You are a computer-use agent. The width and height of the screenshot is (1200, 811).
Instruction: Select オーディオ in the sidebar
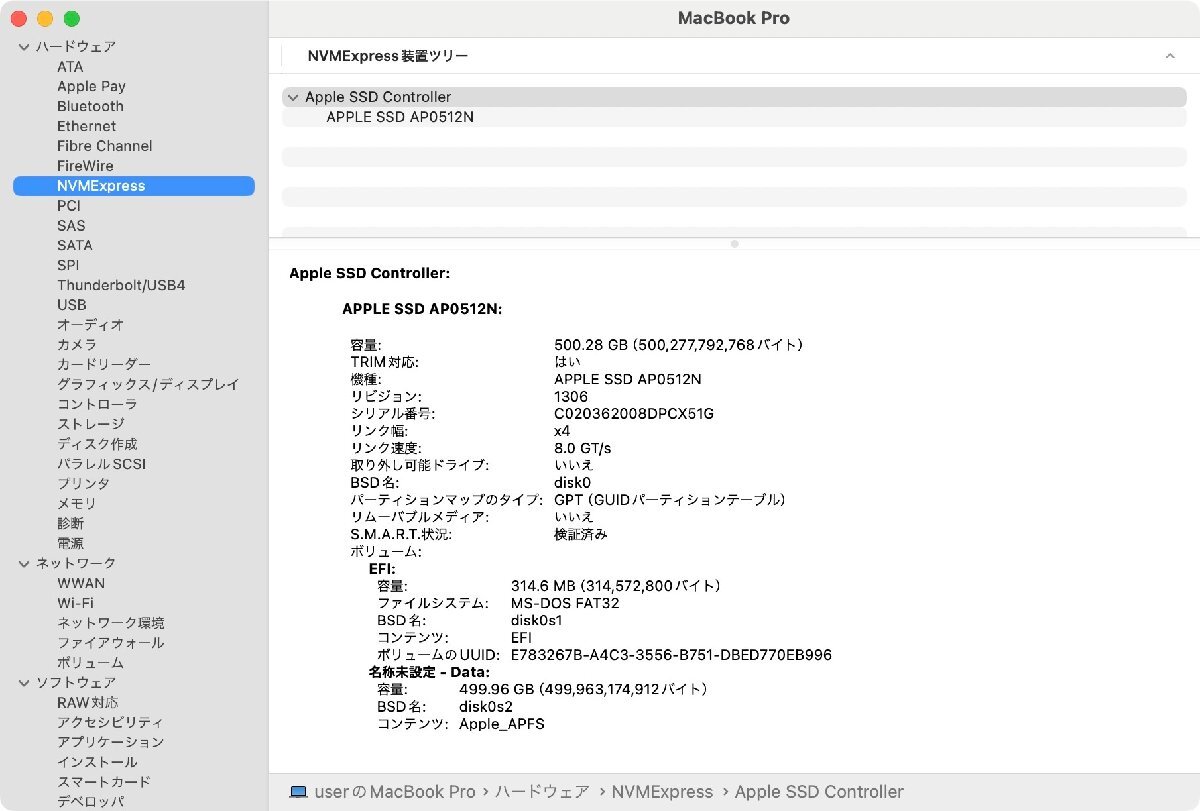(90, 325)
